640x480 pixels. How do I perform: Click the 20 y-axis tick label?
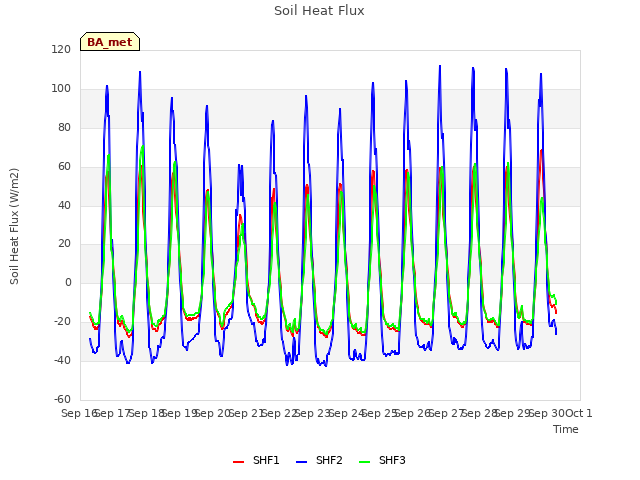click(64, 244)
